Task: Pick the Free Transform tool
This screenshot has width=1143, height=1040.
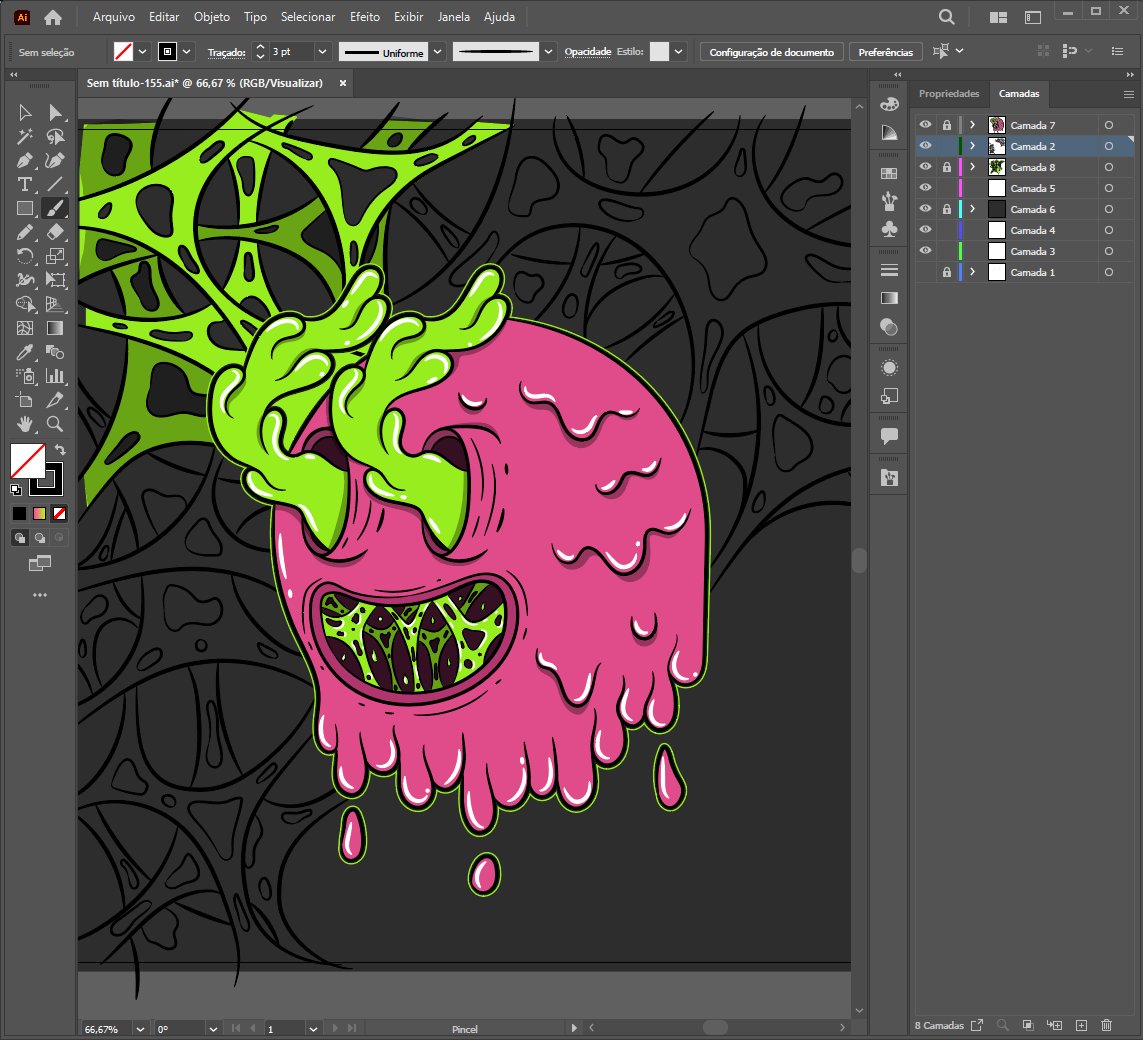Action: tap(55, 280)
